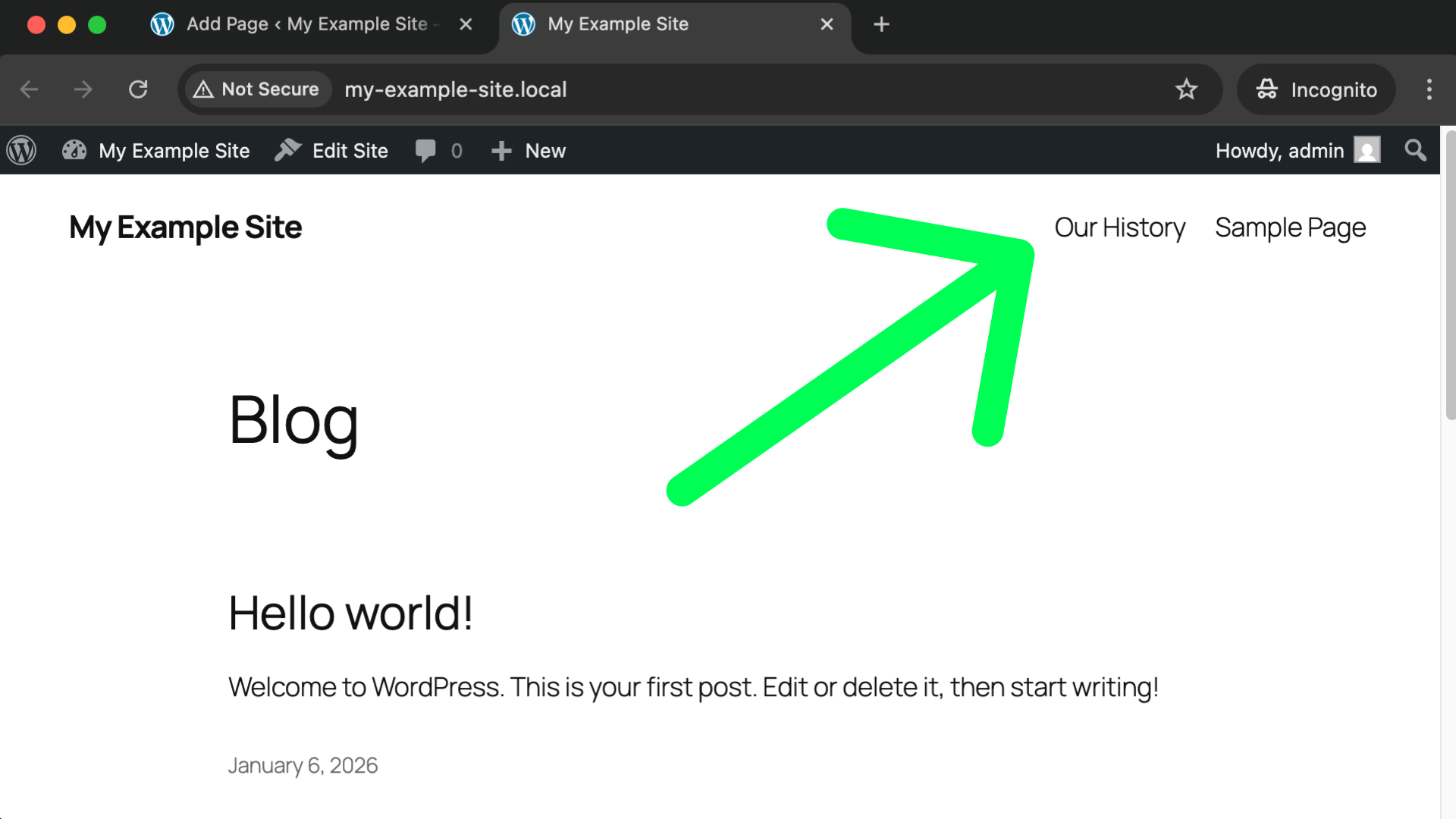Switch to the Add Page tab
This screenshot has width=1456, height=819.
pyautogui.click(x=306, y=24)
